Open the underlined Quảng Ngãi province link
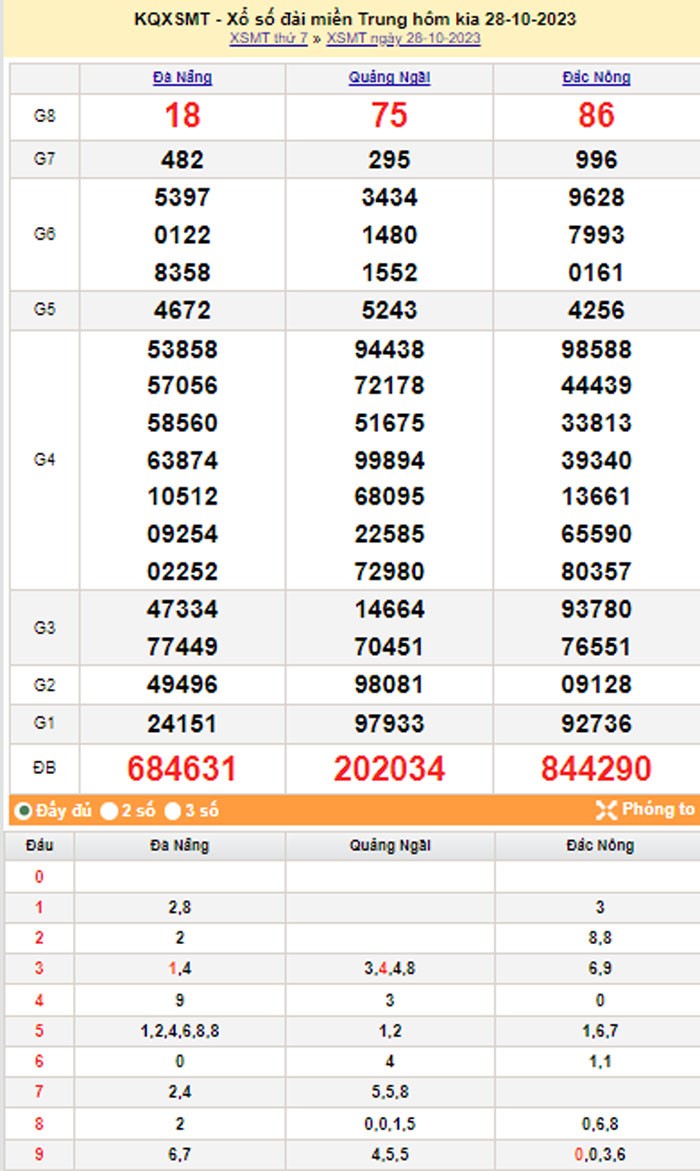The height and width of the screenshot is (1171, 700). tap(389, 77)
